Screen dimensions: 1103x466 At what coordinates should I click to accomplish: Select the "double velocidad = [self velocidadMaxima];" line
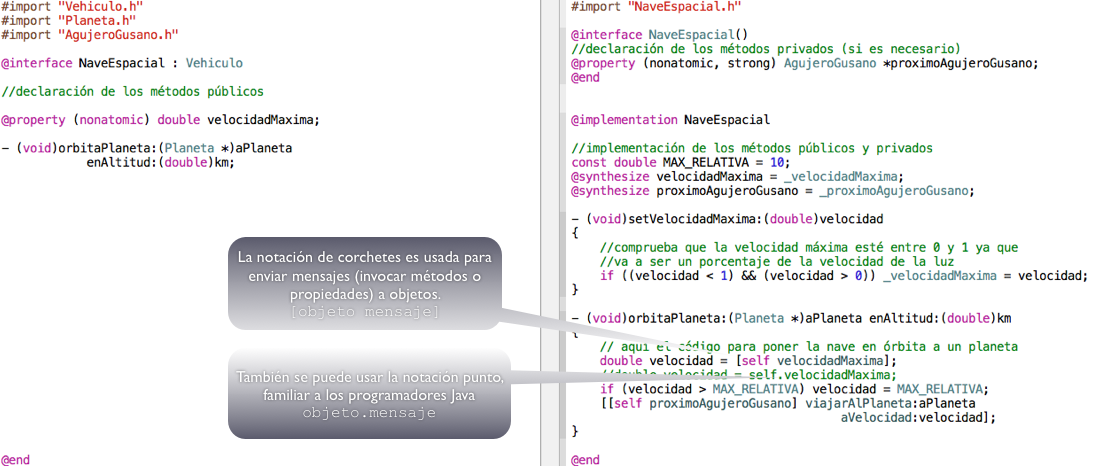point(748,361)
